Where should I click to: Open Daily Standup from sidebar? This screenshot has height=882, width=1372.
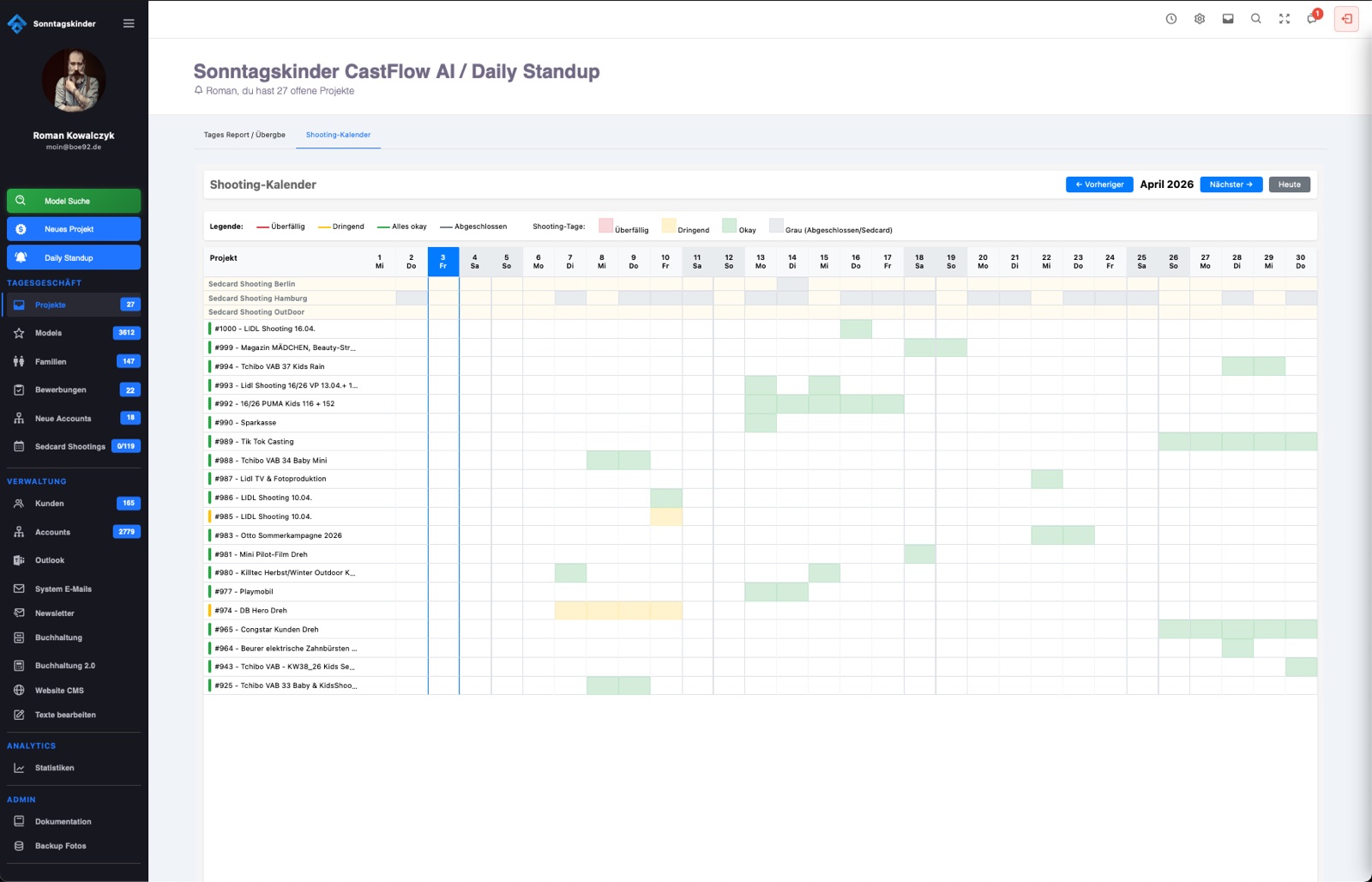74,257
